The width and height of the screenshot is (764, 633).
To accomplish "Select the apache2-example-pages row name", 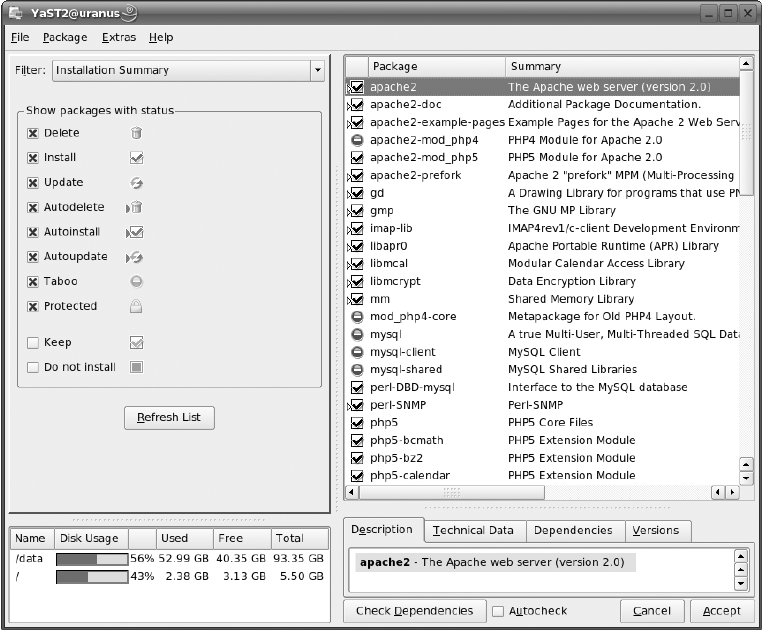I will [437, 123].
